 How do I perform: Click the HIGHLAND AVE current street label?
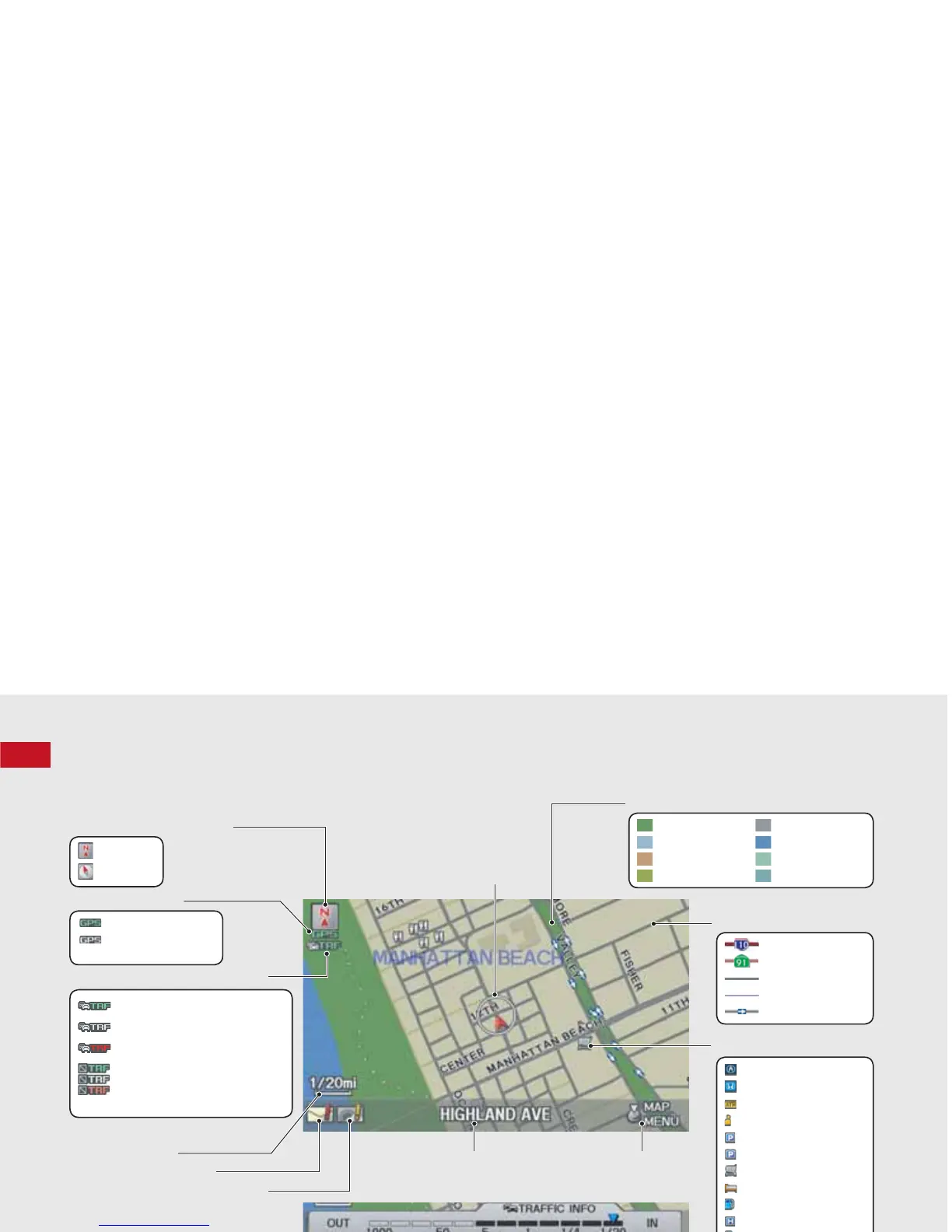pyautogui.click(x=495, y=1114)
